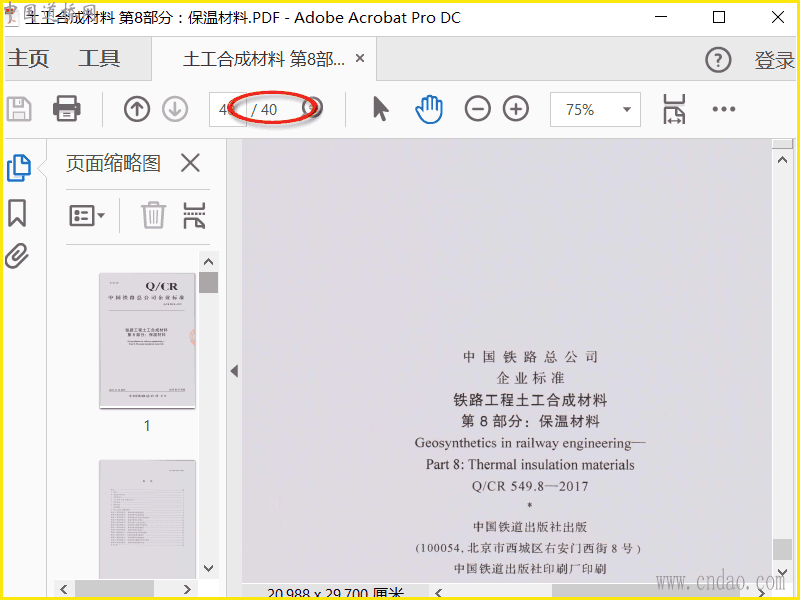
Task: Click the thumbnail panel scrollbar thumb
Action: 208,283
